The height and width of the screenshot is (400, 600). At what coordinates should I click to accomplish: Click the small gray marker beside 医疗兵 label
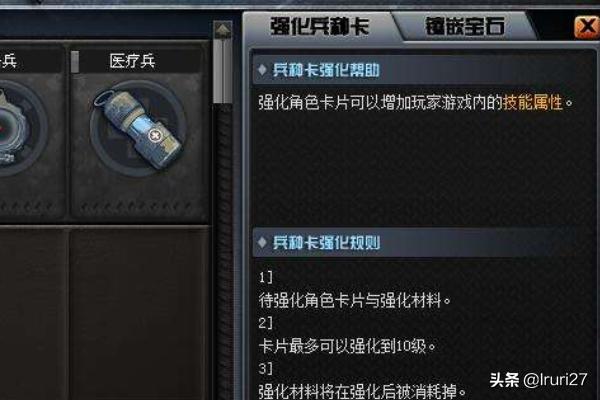pyautogui.click(x=75, y=61)
